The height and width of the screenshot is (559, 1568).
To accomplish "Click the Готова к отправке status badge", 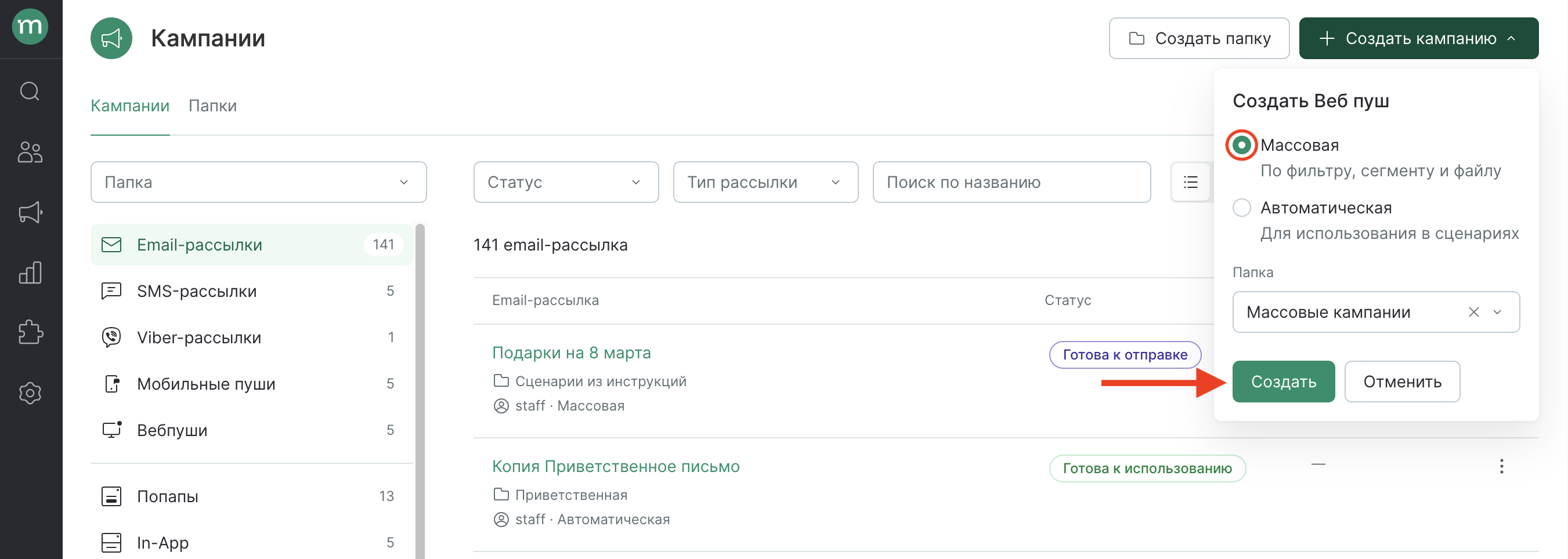I will click(1125, 355).
